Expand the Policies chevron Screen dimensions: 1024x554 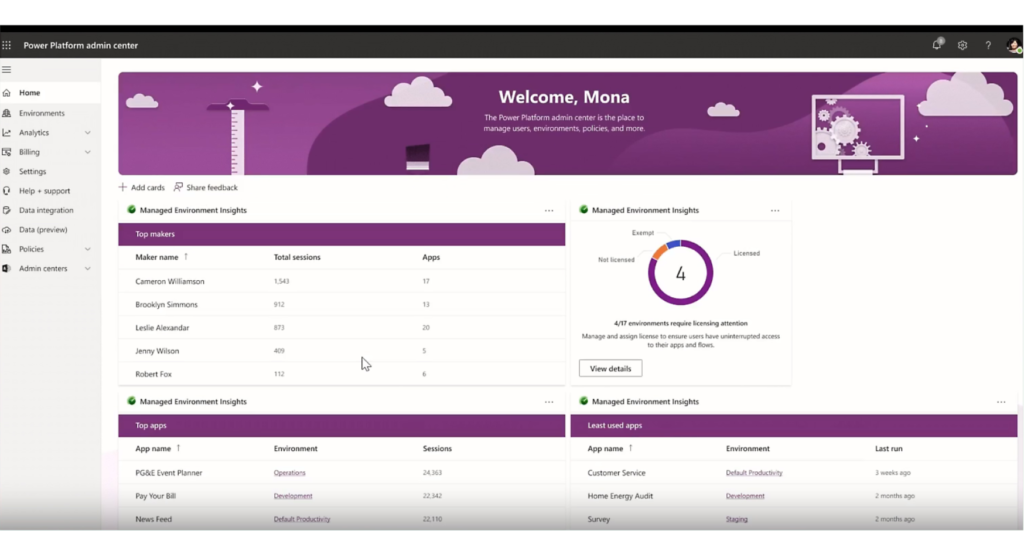point(88,249)
